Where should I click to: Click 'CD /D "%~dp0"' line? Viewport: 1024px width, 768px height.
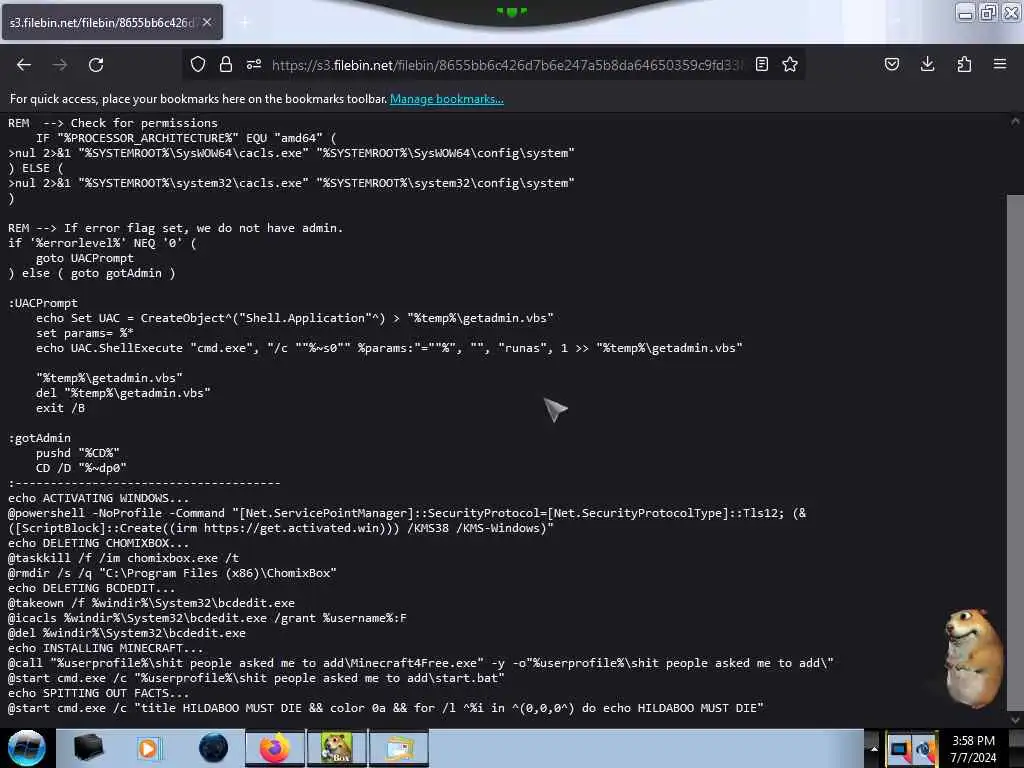(81, 468)
